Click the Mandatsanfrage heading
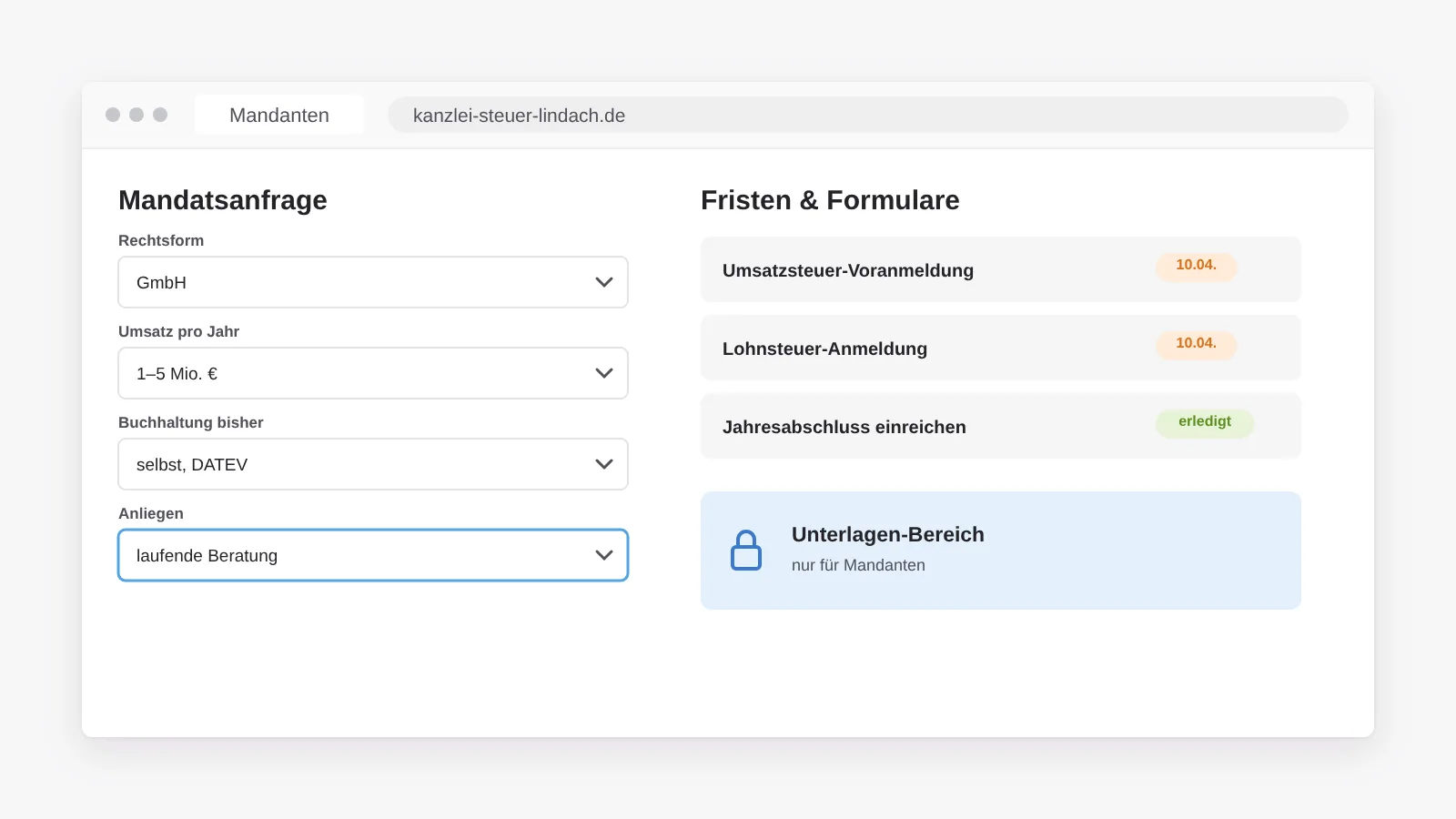Image resolution: width=1456 pixels, height=819 pixels. coord(223,200)
